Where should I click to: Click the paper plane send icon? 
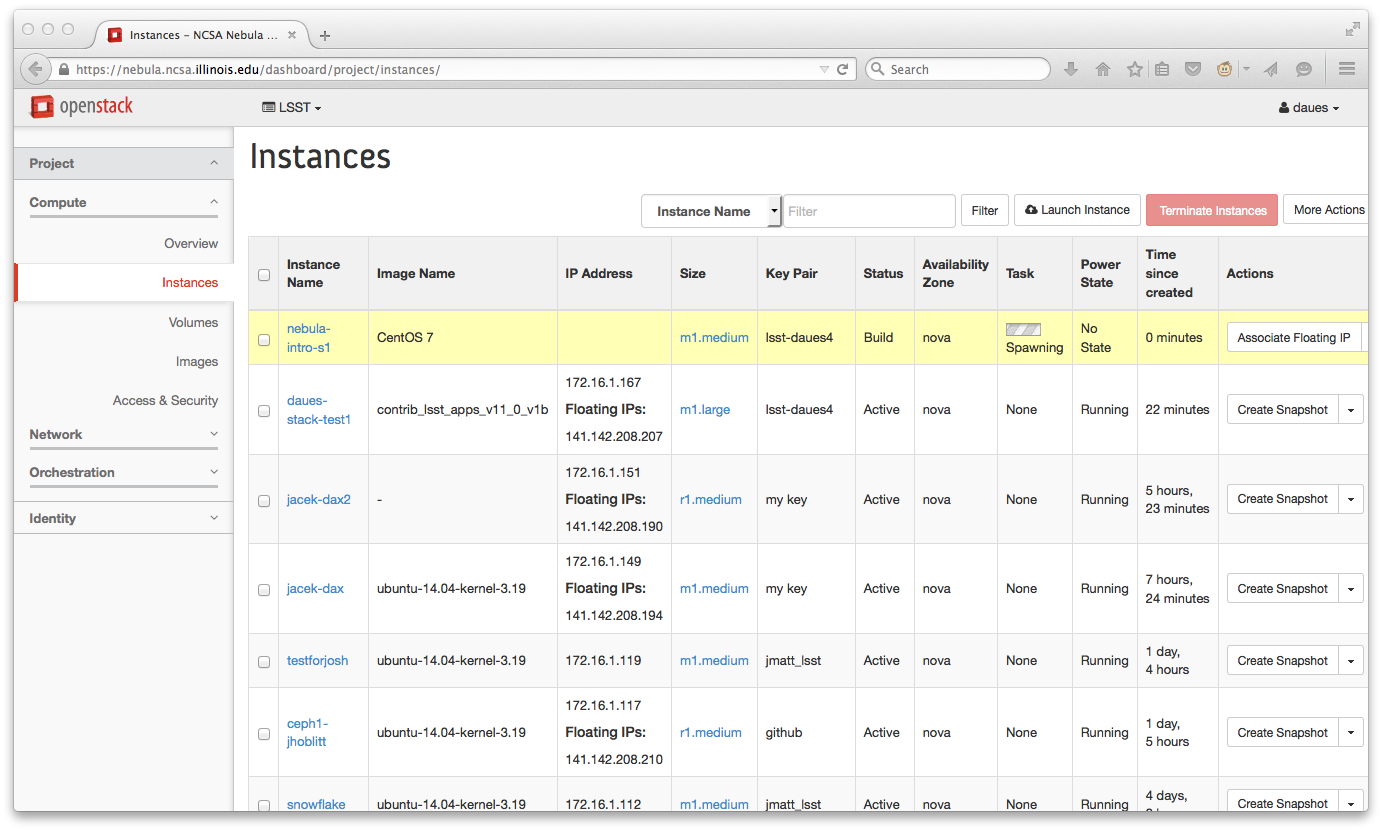pyautogui.click(x=1271, y=69)
